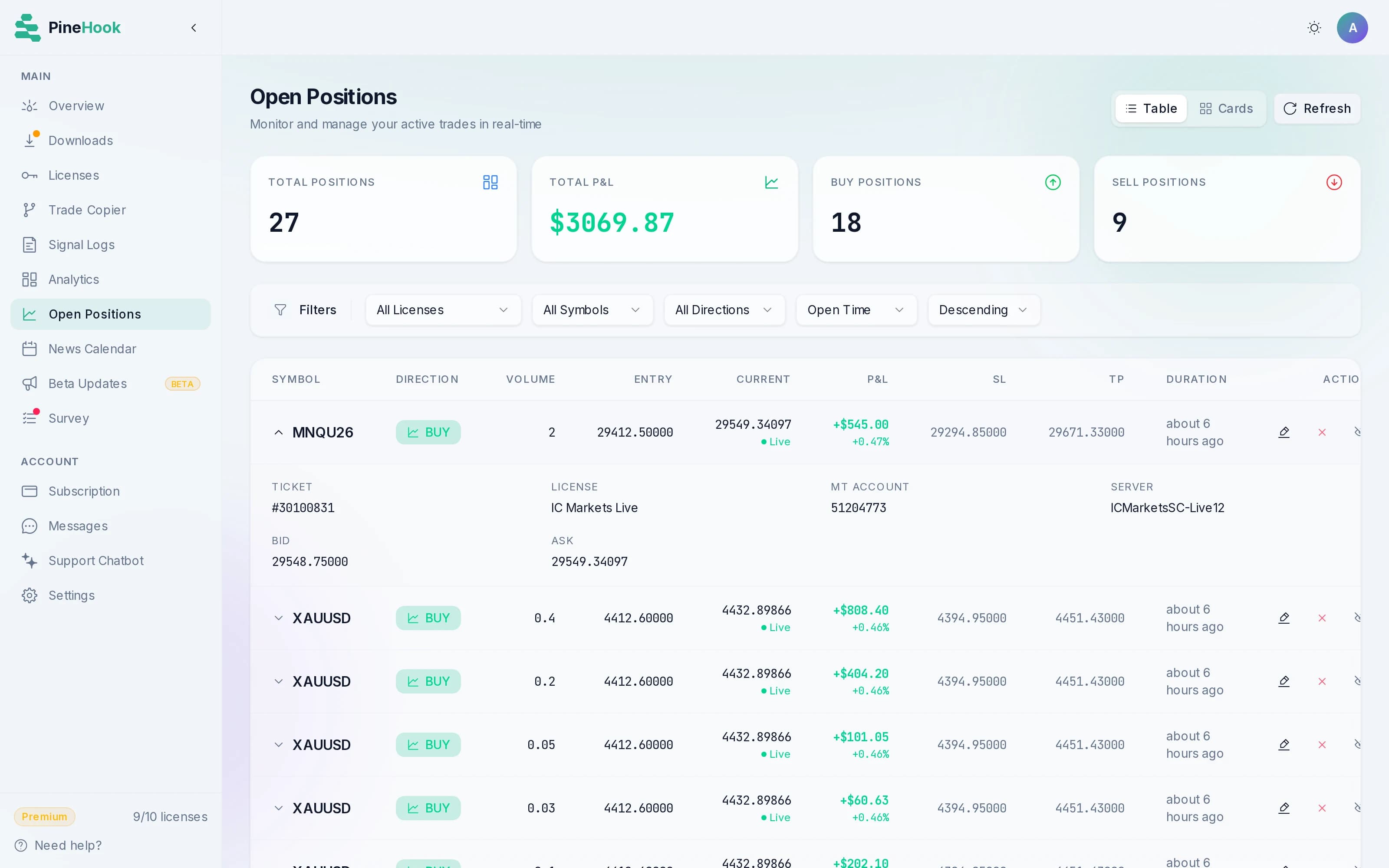Go to Downloads page
1389x868 pixels.
tap(110, 141)
